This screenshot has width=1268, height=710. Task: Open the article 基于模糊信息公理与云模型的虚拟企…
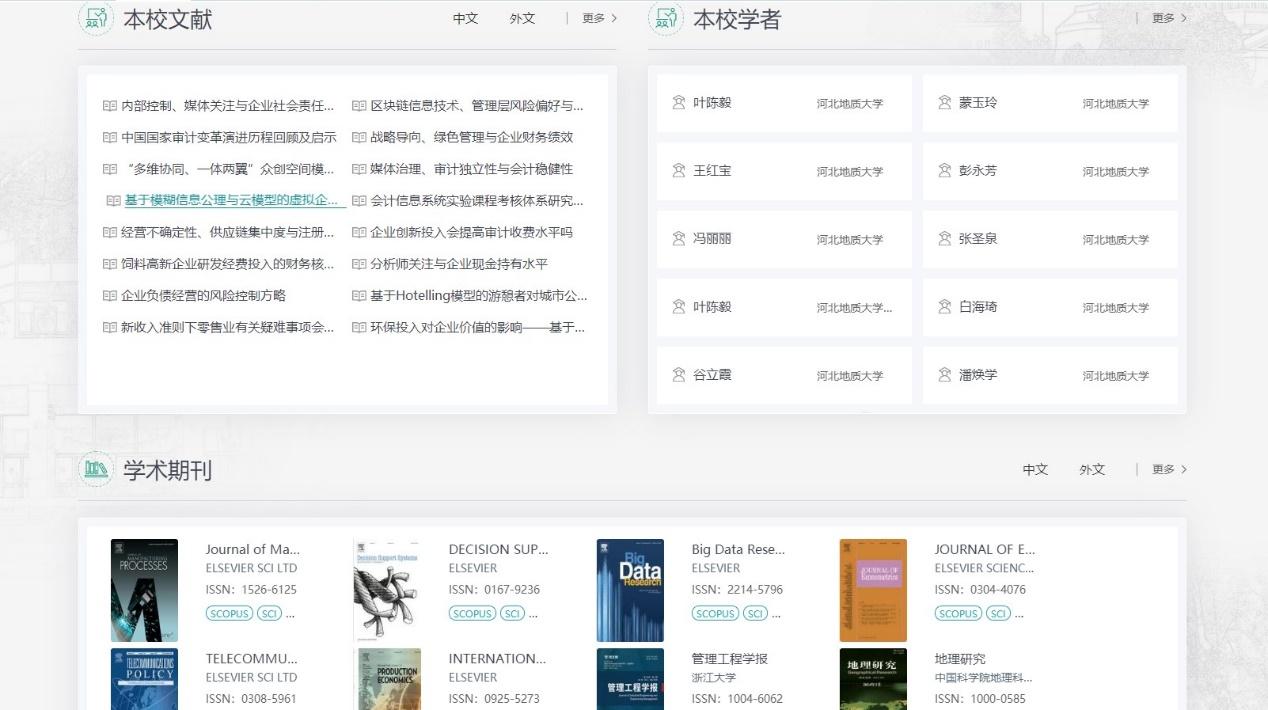point(231,200)
